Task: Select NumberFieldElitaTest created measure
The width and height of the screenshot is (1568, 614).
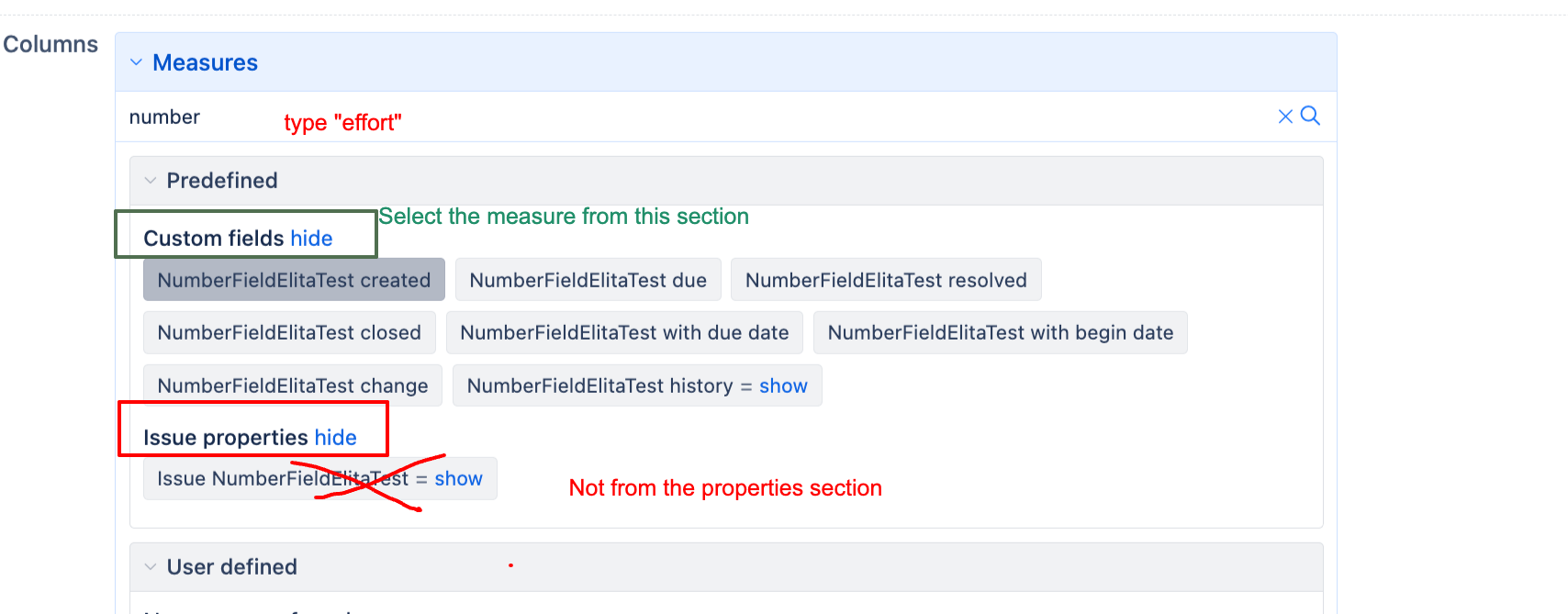Action: [294, 280]
